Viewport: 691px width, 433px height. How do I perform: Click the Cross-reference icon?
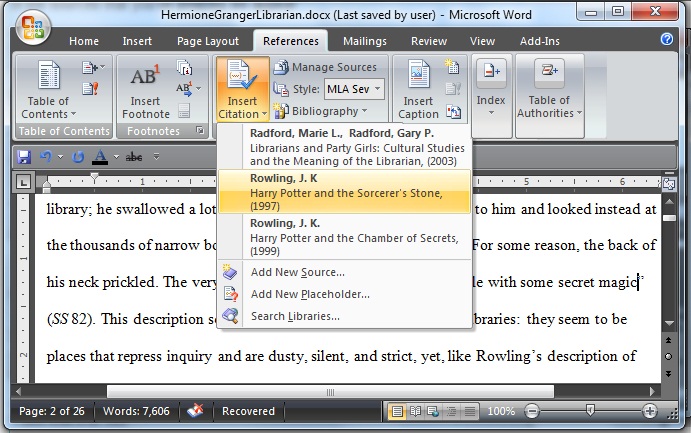(453, 112)
